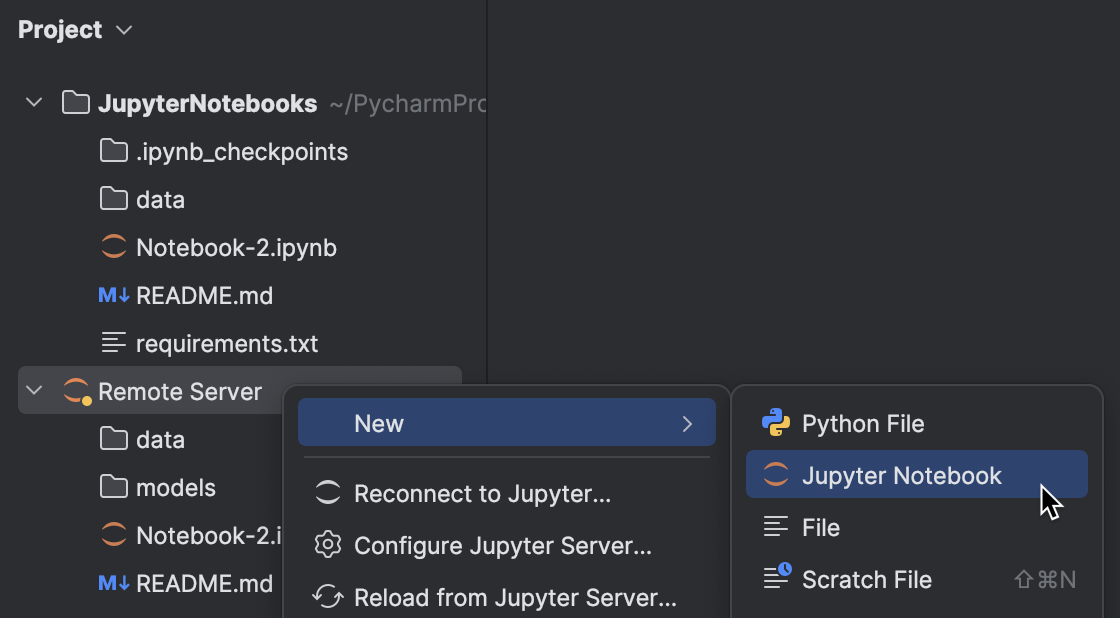1120x618 pixels.
Task: Click the Python logo icon in the New submenu
Action: click(x=776, y=423)
